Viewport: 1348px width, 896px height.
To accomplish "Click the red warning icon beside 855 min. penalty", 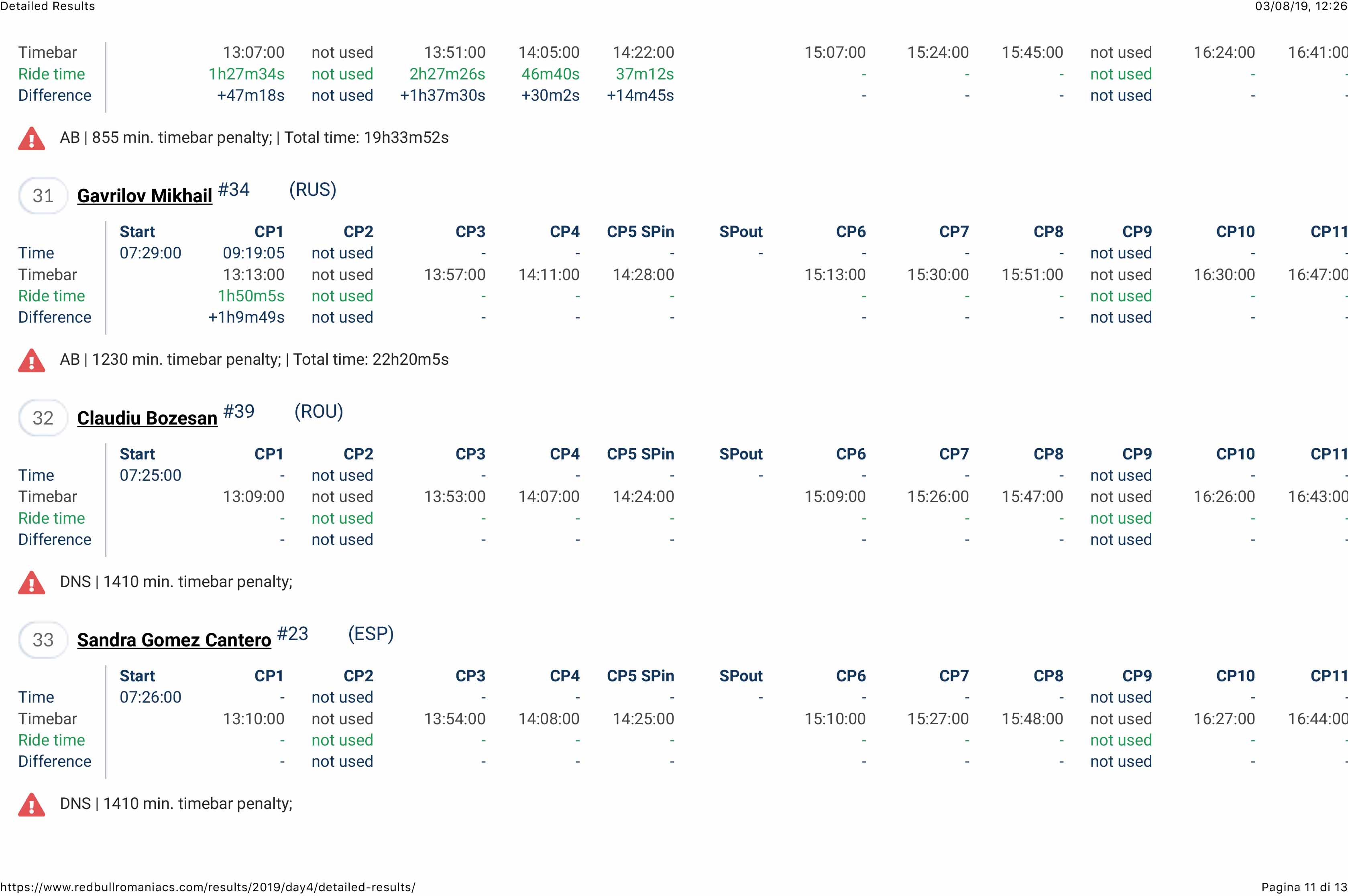I will pyautogui.click(x=31, y=139).
